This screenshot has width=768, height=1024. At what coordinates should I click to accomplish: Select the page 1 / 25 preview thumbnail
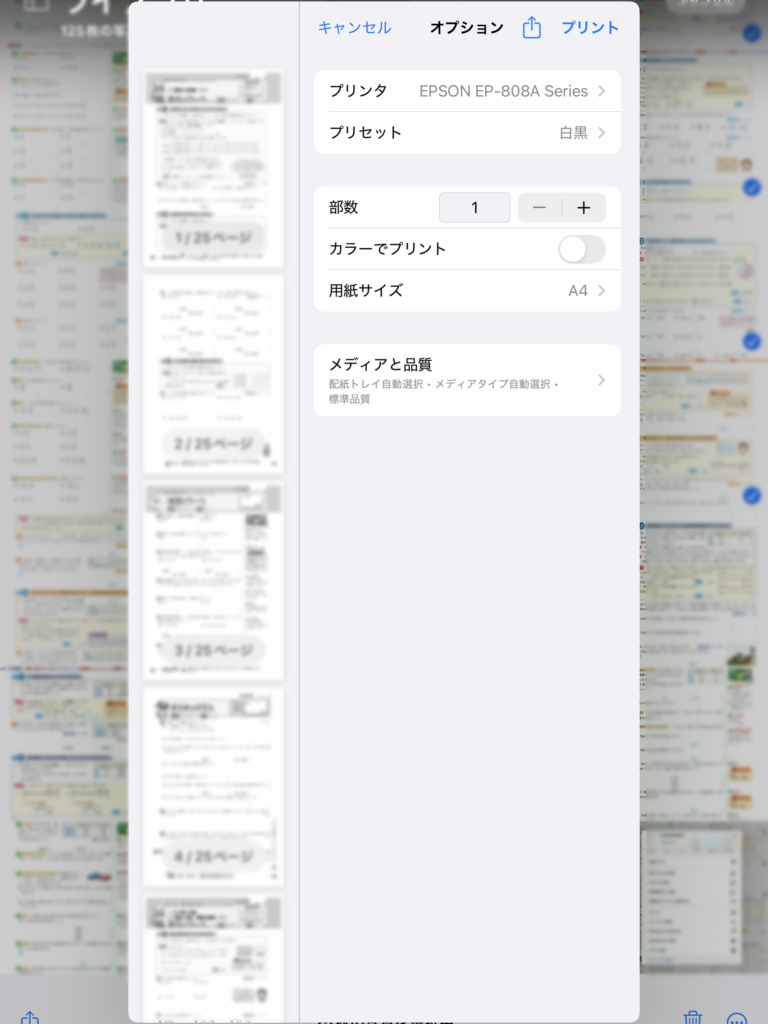point(213,168)
